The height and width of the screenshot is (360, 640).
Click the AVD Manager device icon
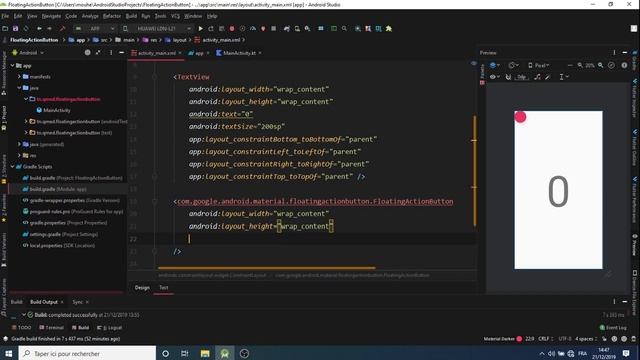click(297, 29)
